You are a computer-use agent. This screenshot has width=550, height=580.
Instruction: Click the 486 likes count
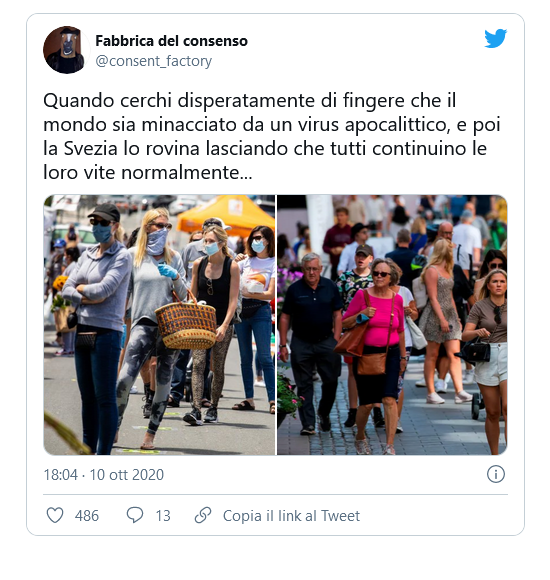pyautogui.click(x=87, y=516)
